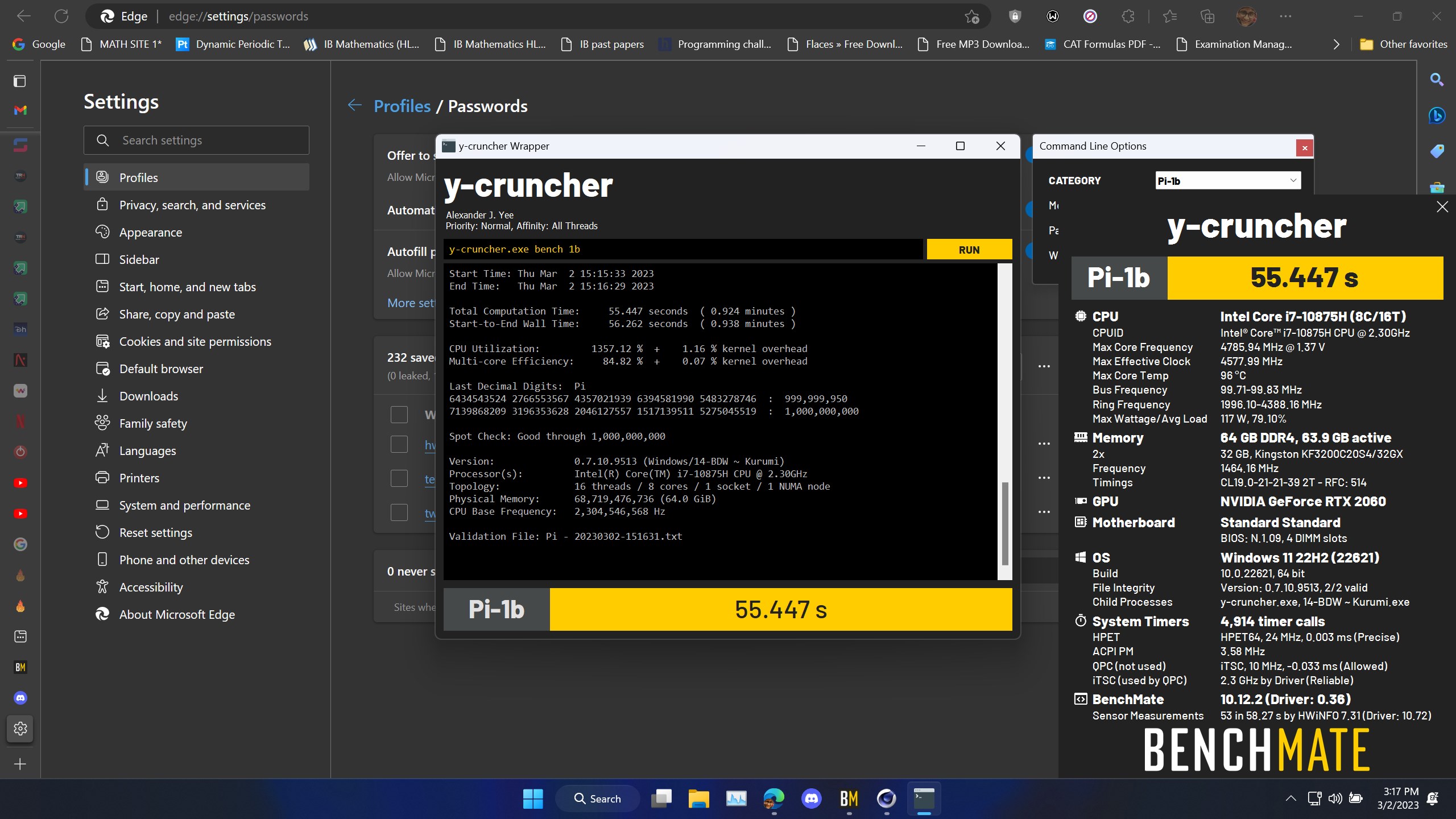The height and width of the screenshot is (819, 1456).
Task: Open more actions for the 'tw' password
Action: coord(1044,512)
